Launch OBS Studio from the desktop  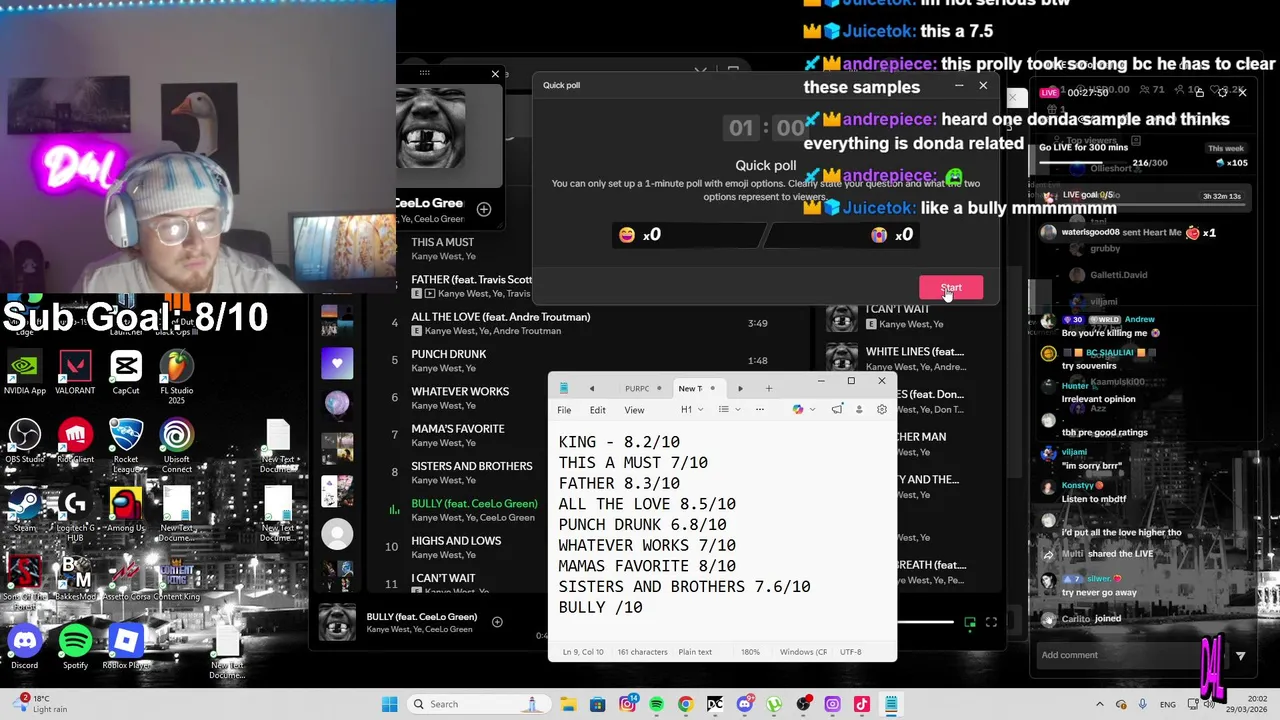point(24,441)
